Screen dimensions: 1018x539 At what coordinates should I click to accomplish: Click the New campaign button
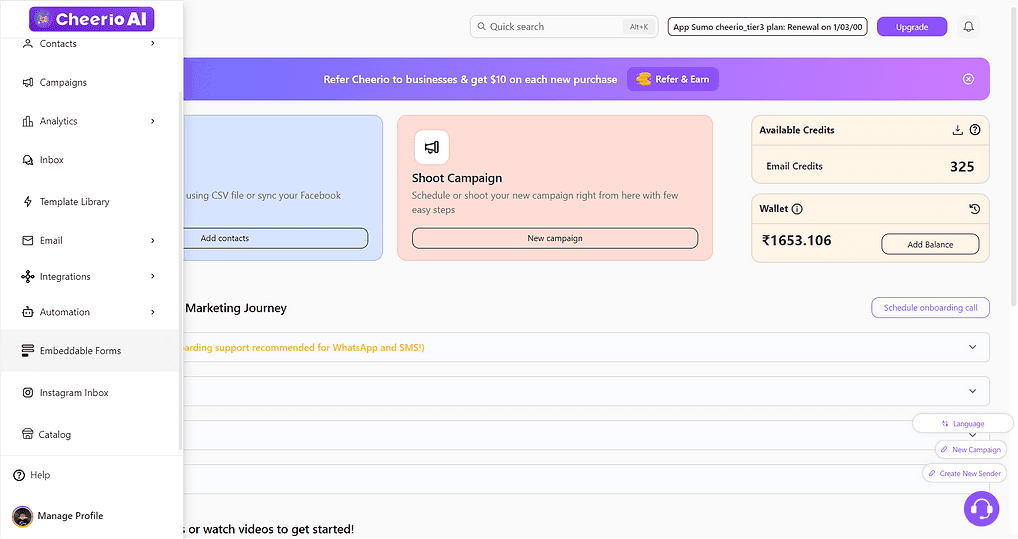pyautogui.click(x=554, y=238)
